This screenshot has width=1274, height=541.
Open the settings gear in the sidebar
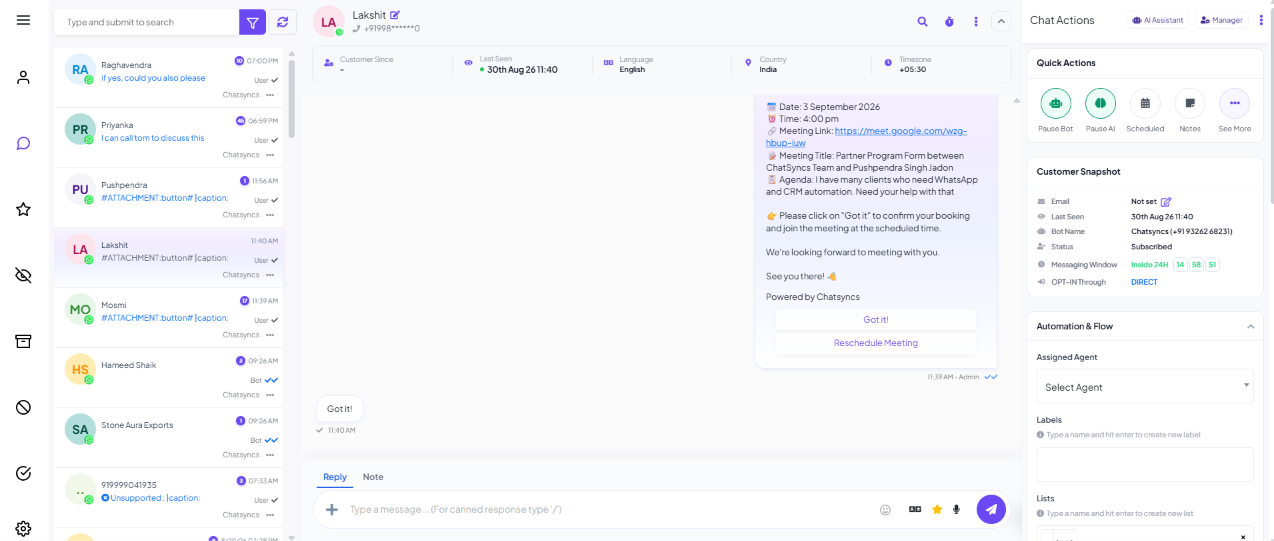[x=23, y=528]
